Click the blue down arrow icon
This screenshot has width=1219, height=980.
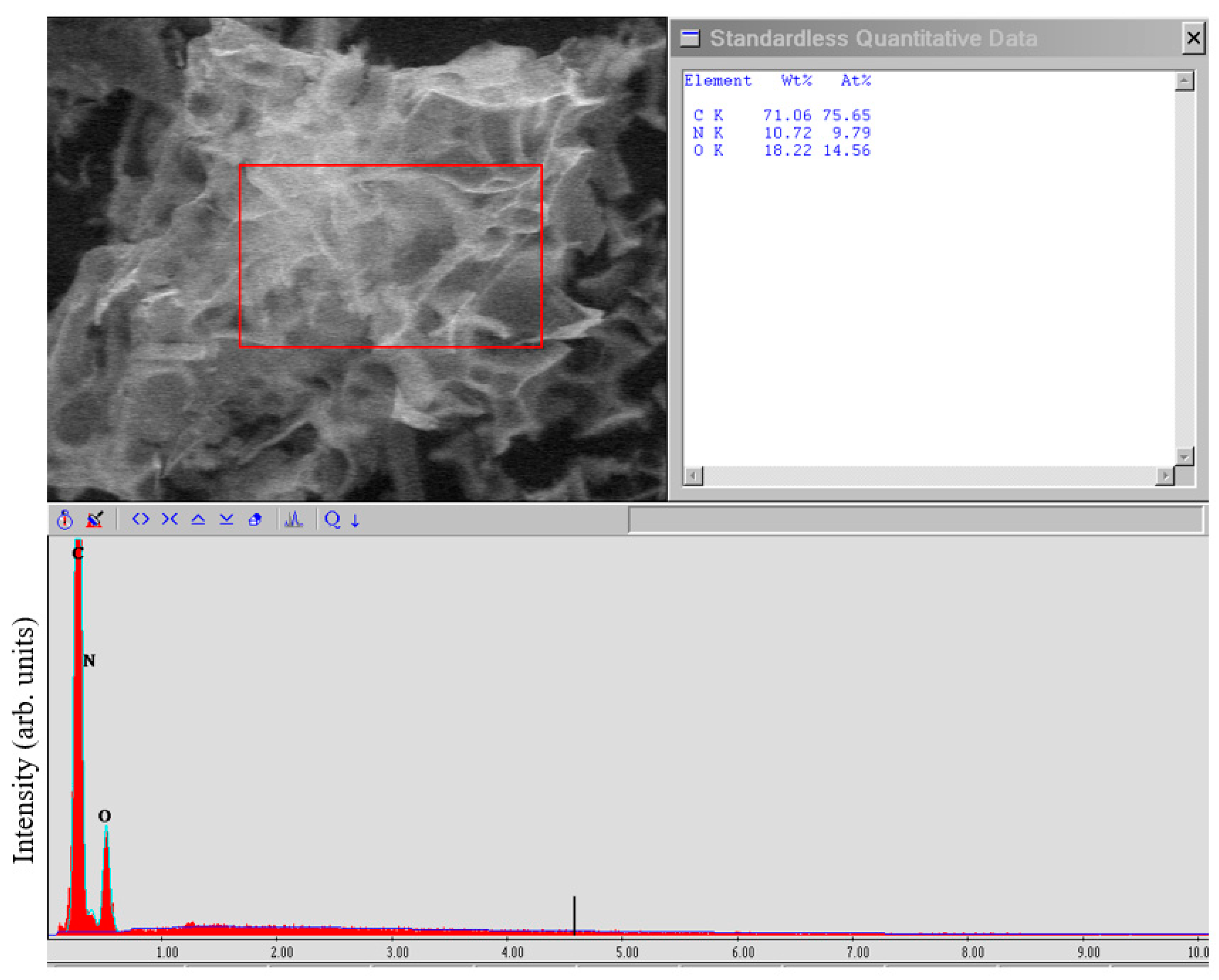pyautogui.click(x=355, y=520)
